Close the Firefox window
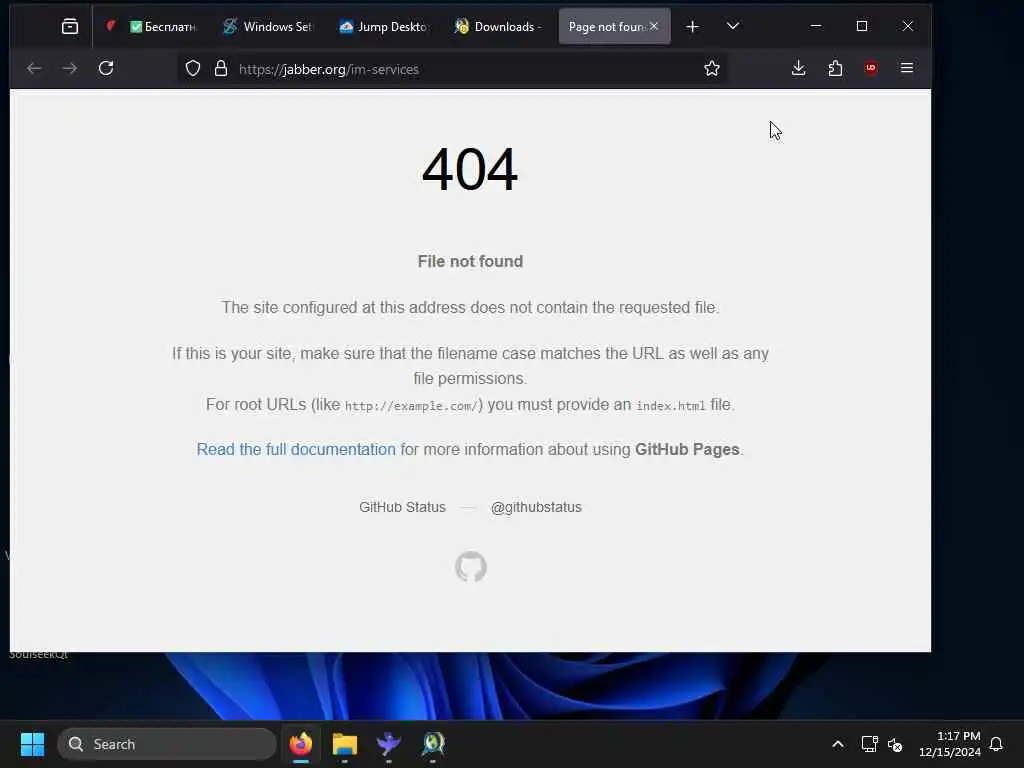The width and height of the screenshot is (1024, 768). 908,26
